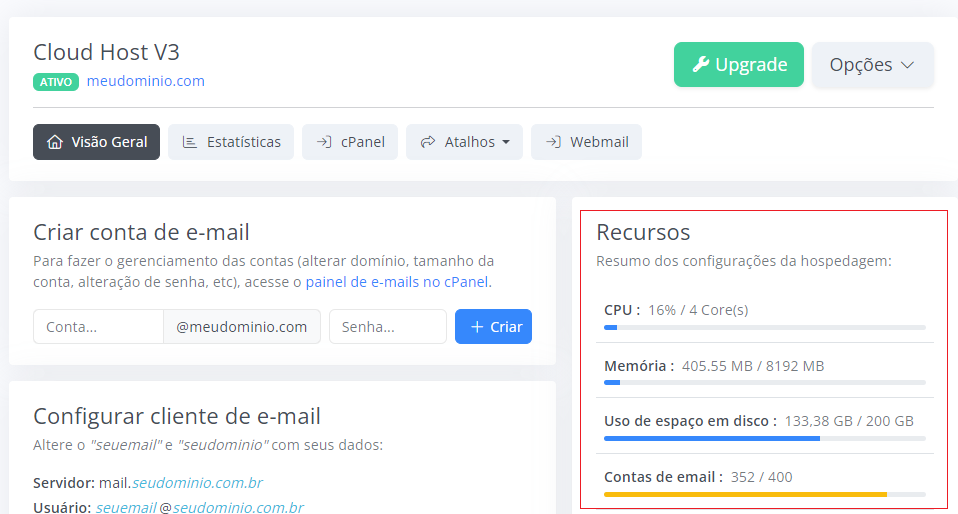The image size is (958, 514).
Task: Click the chart icon beside Estatísticas
Action: (190, 142)
